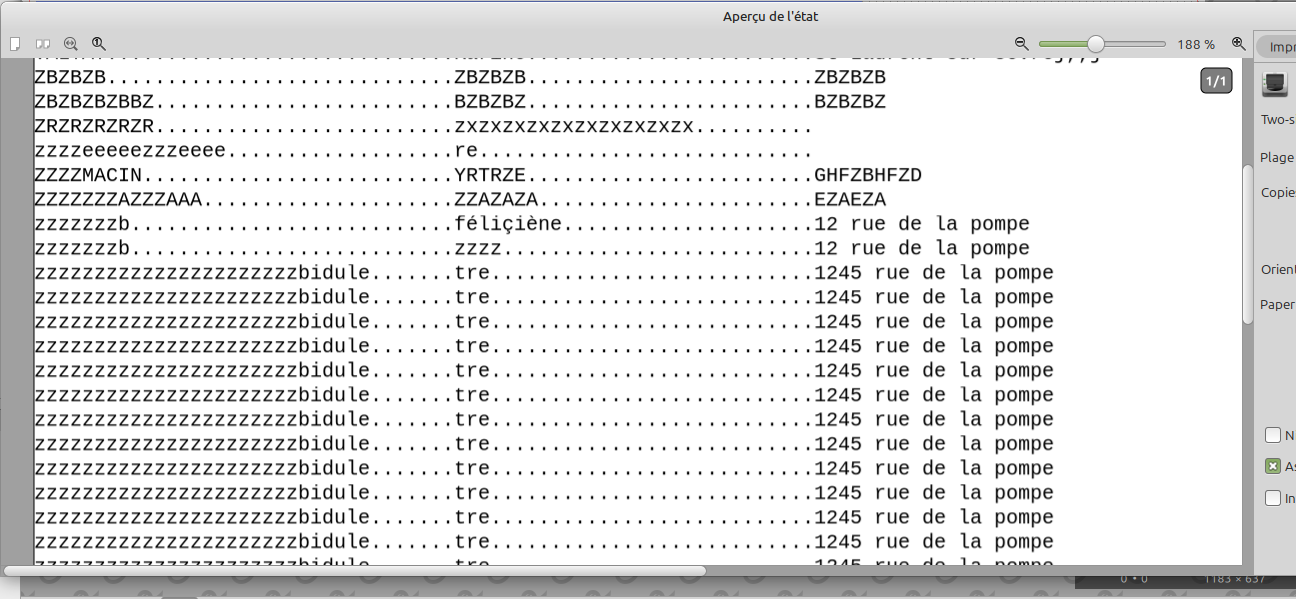
Task: Open the Impr tab in side panel
Action: [1280, 47]
